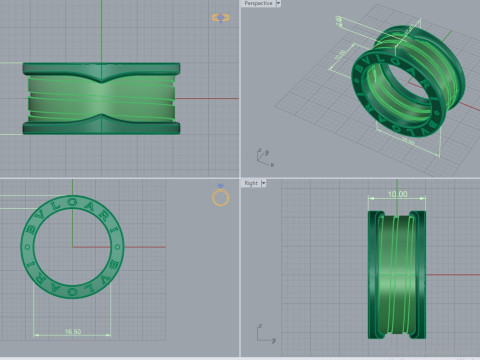Select the 10.00 dimension in Perspective viewport

[341, 55]
